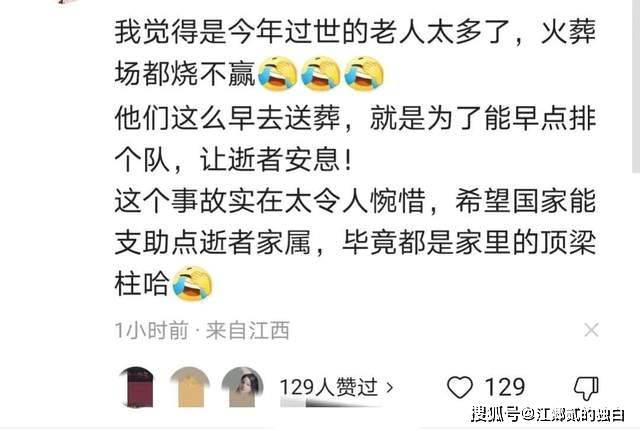This screenshot has width=640, height=431.
Task: Click the emoji following 柱哈
Action: (x=192, y=284)
